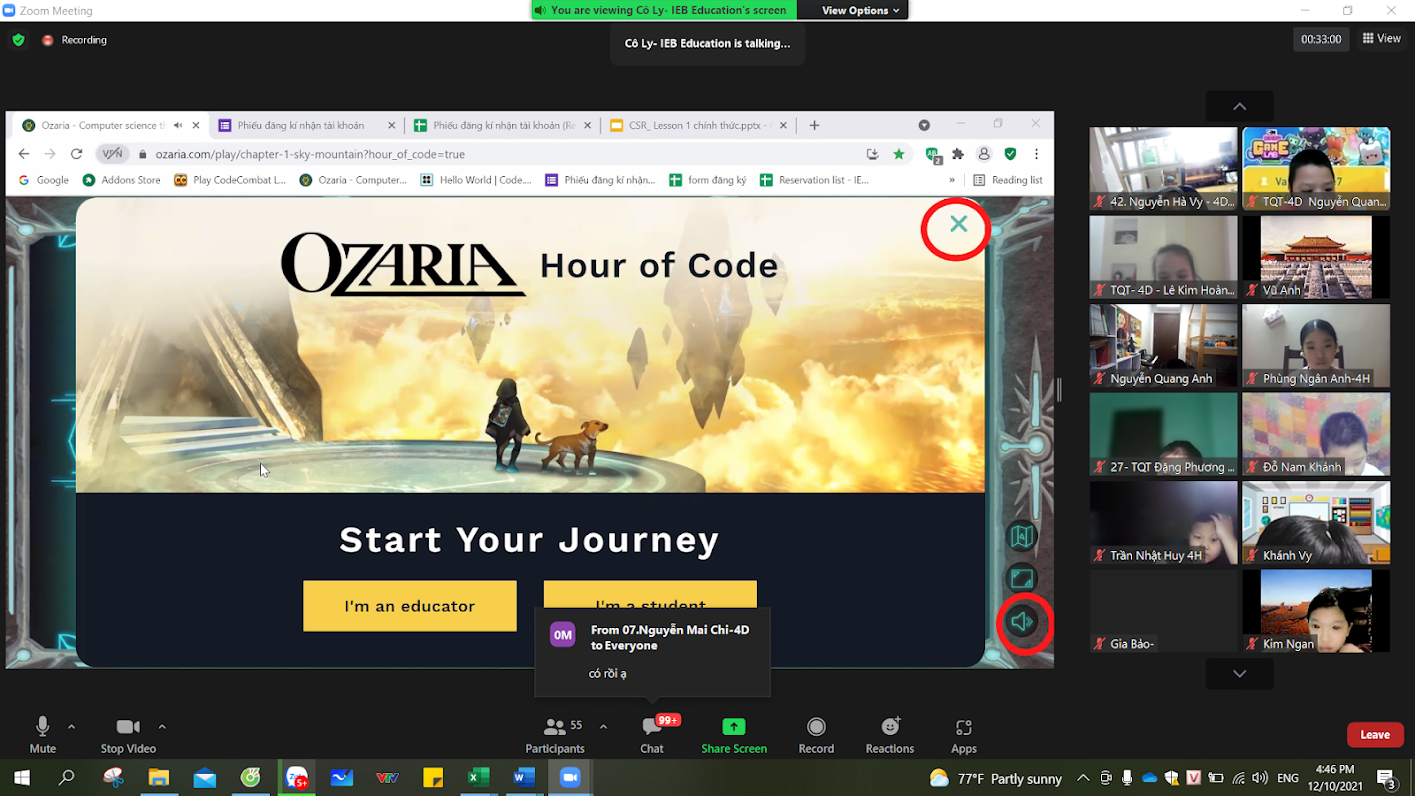This screenshot has width=1415, height=796.
Task: Close the Ozaria Hour of Code dialog
Action: point(958,224)
